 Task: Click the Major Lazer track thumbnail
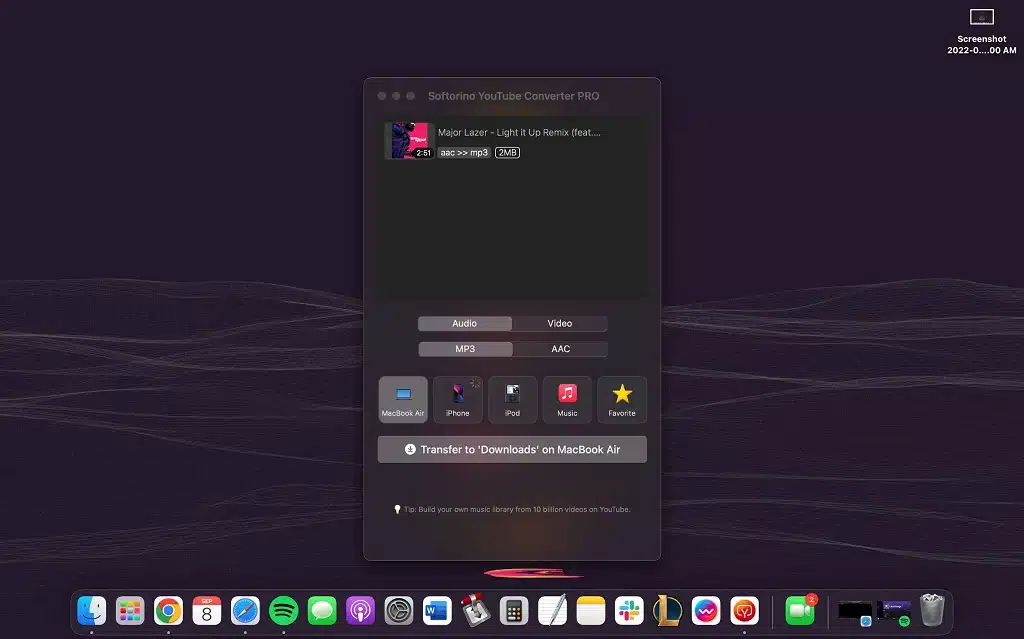point(410,141)
